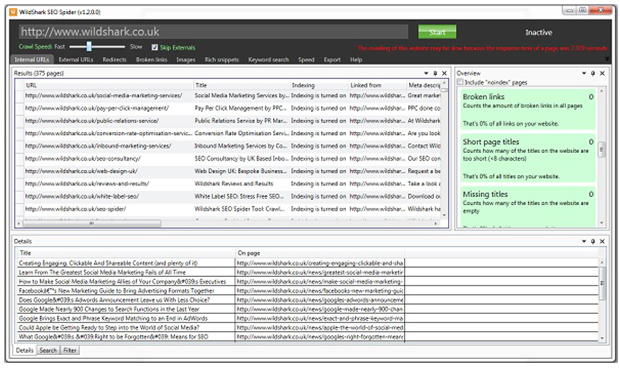Open the External URLs tab
The height and width of the screenshot is (372, 620).
click(x=76, y=60)
